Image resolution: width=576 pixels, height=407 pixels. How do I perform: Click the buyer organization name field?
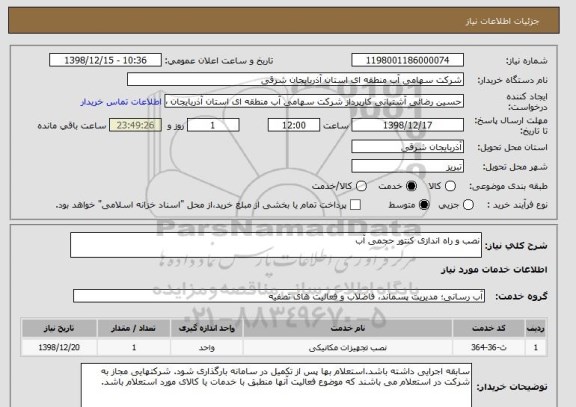click(x=295, y=80)
